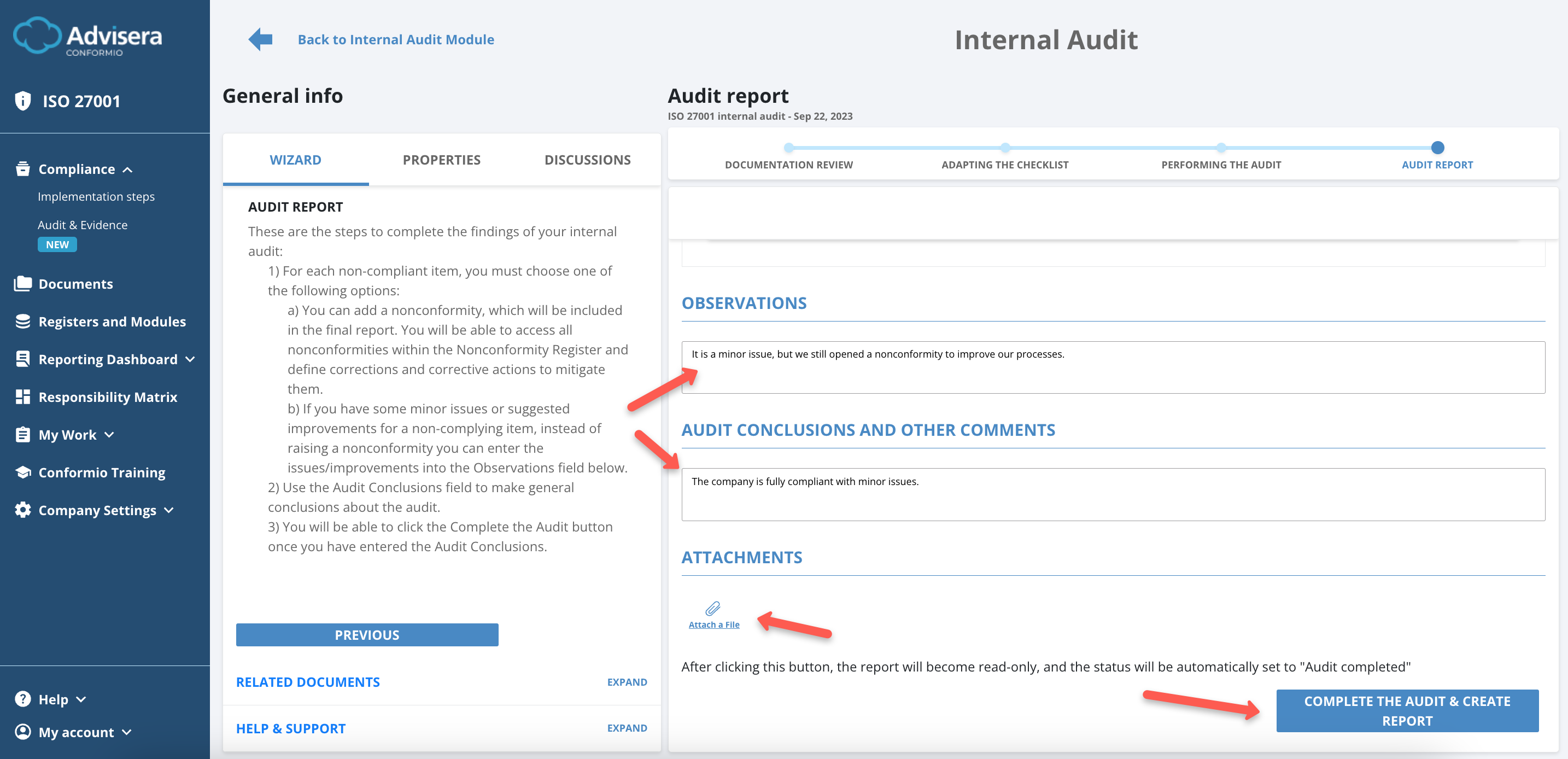The image size is (1568, 759).
Task: Click the Company Settings gear icon
Action: (x=22, y=510)
